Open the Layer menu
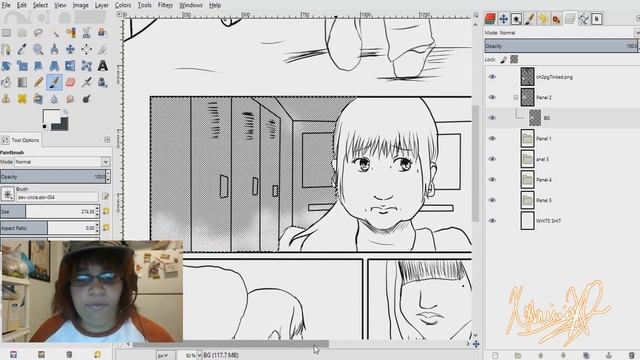 pyautogui.click(x=102, y=5)
